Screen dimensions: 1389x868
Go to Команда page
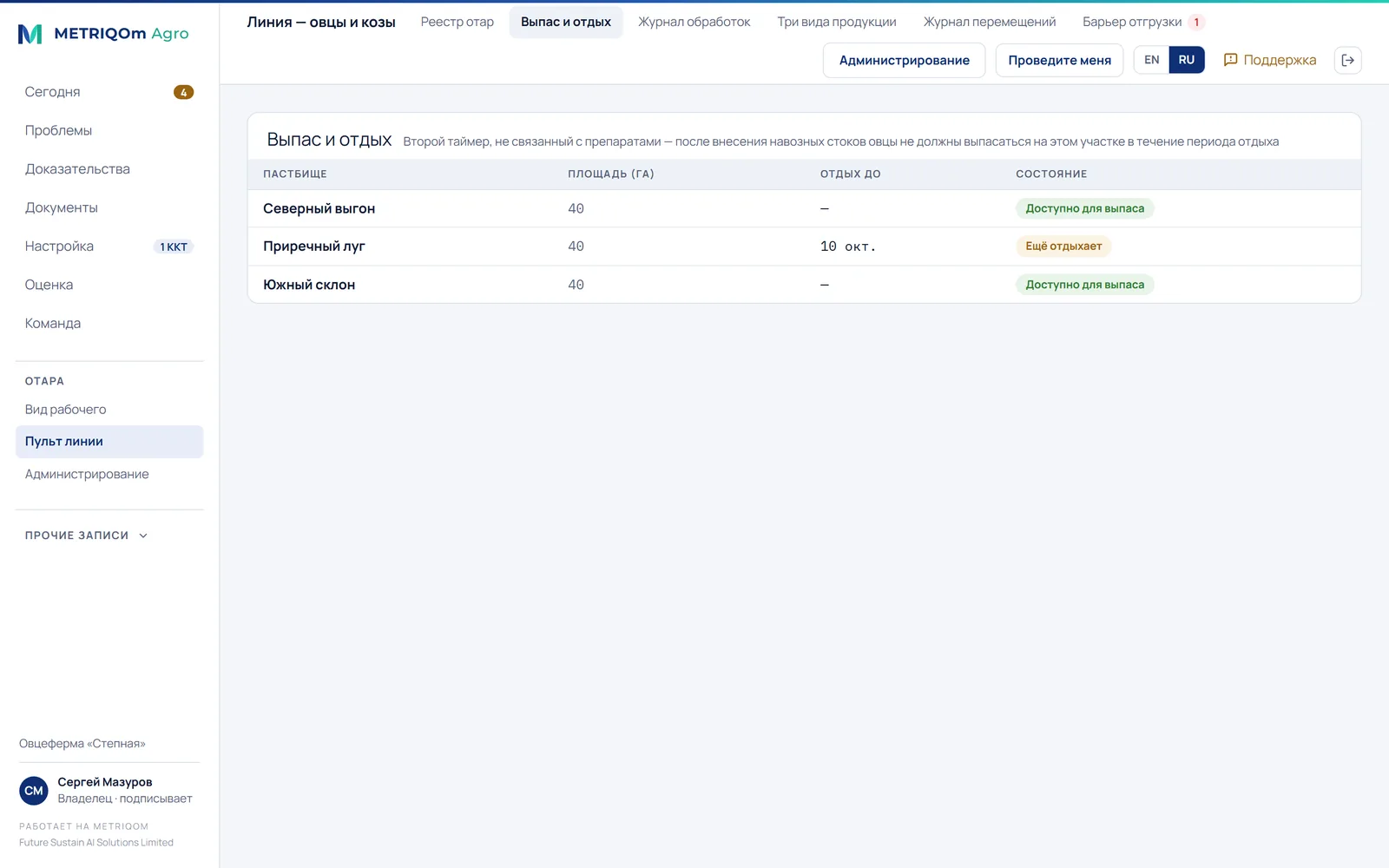(x=109, y=323)
